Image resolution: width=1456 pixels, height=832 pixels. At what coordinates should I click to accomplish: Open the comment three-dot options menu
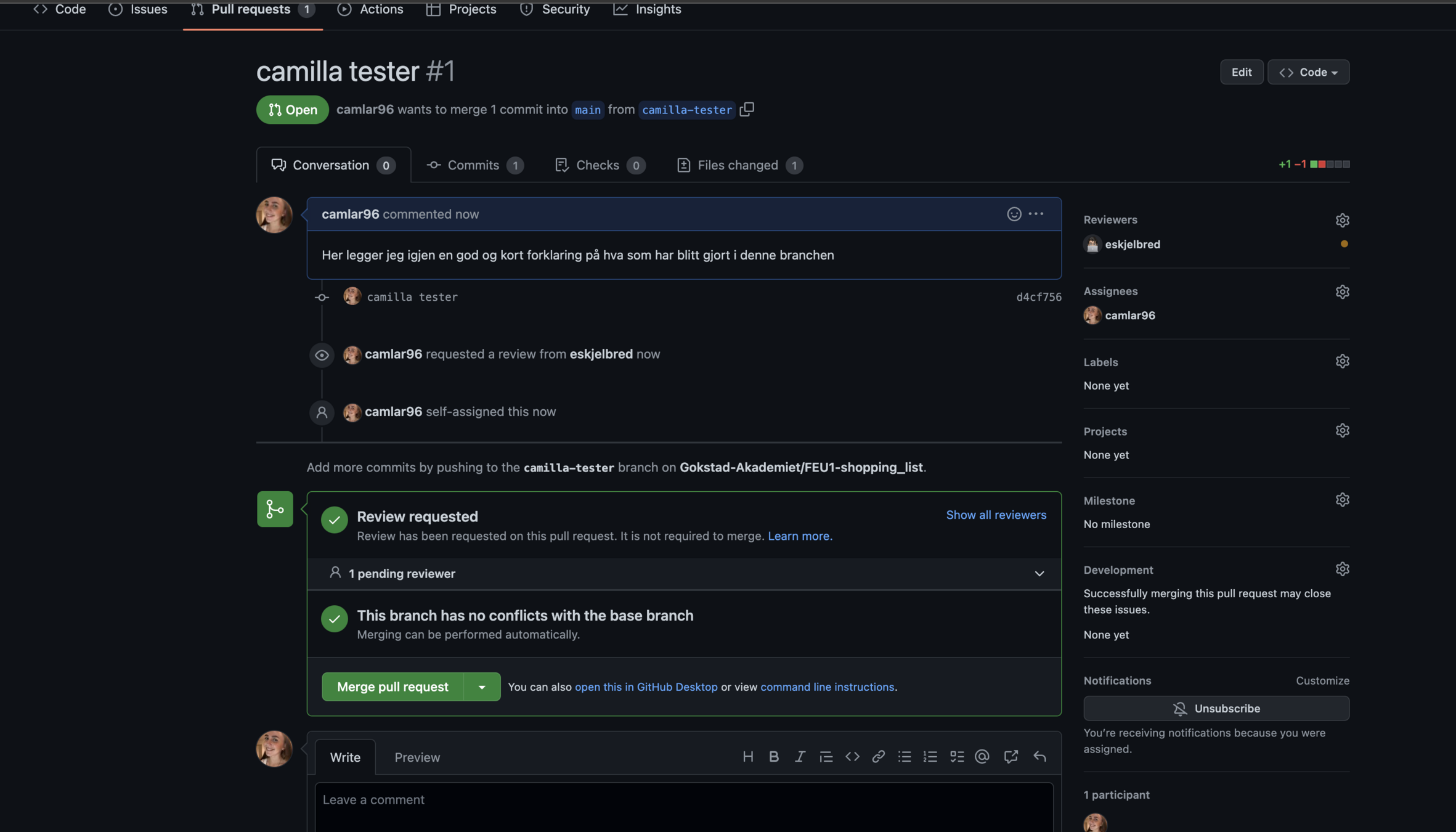tap(1036, 214)
